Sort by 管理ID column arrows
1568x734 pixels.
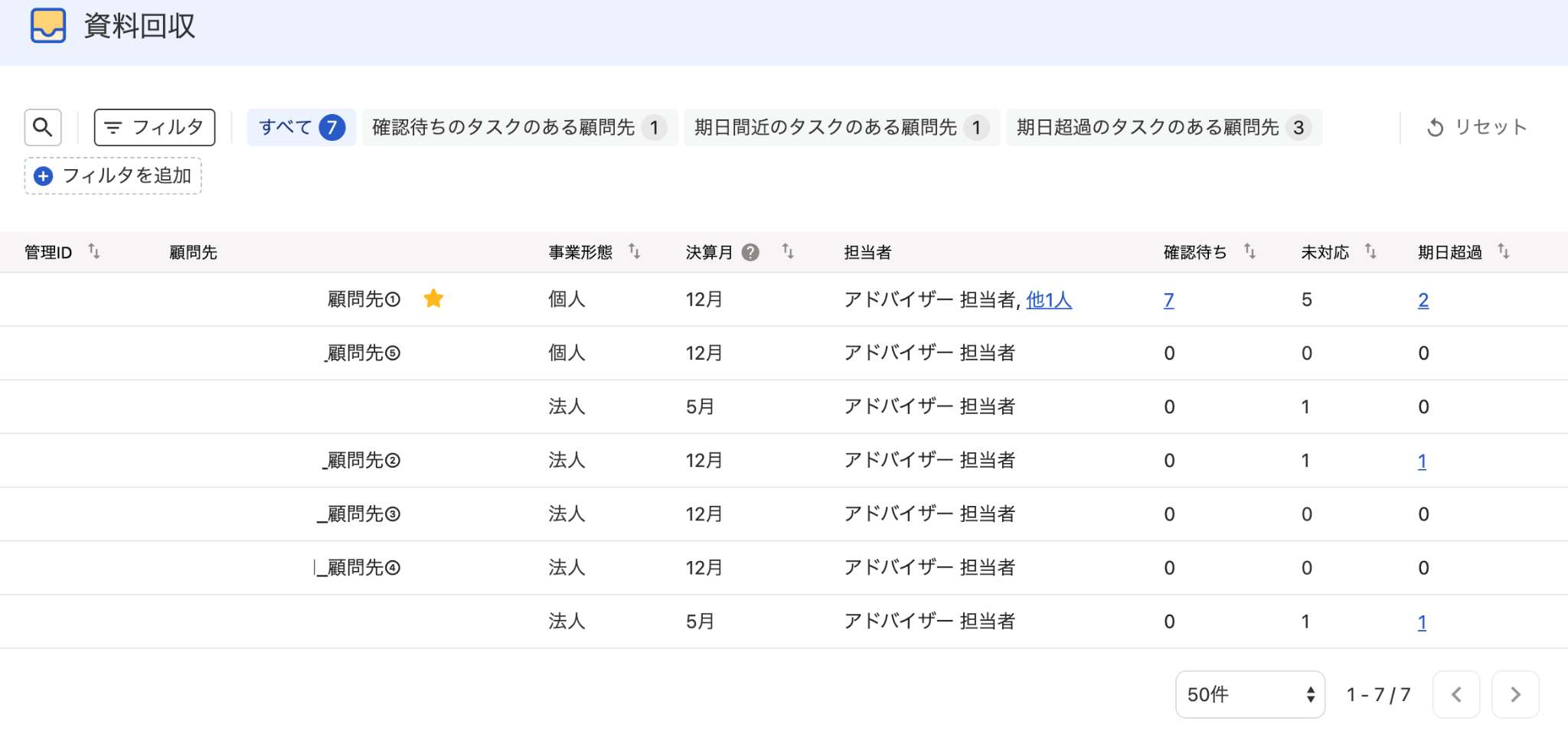[94, 251]
